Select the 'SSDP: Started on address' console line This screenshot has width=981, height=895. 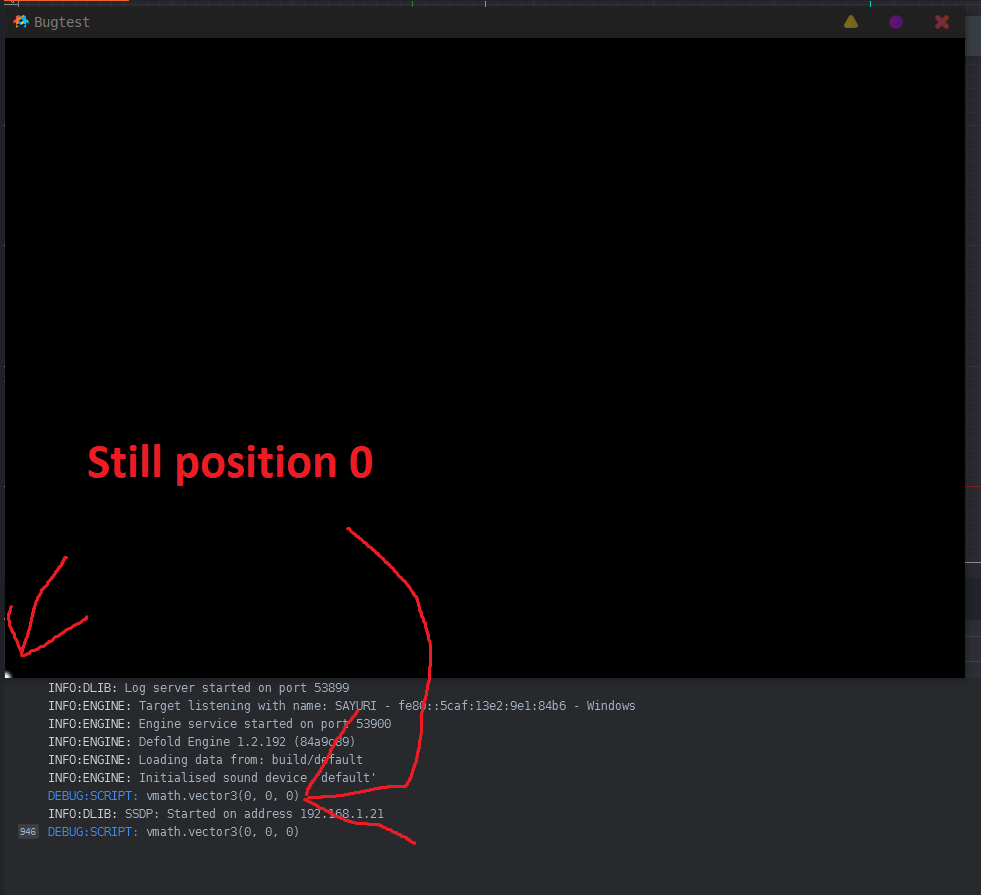pyautogui.click(x=216, y=814)
